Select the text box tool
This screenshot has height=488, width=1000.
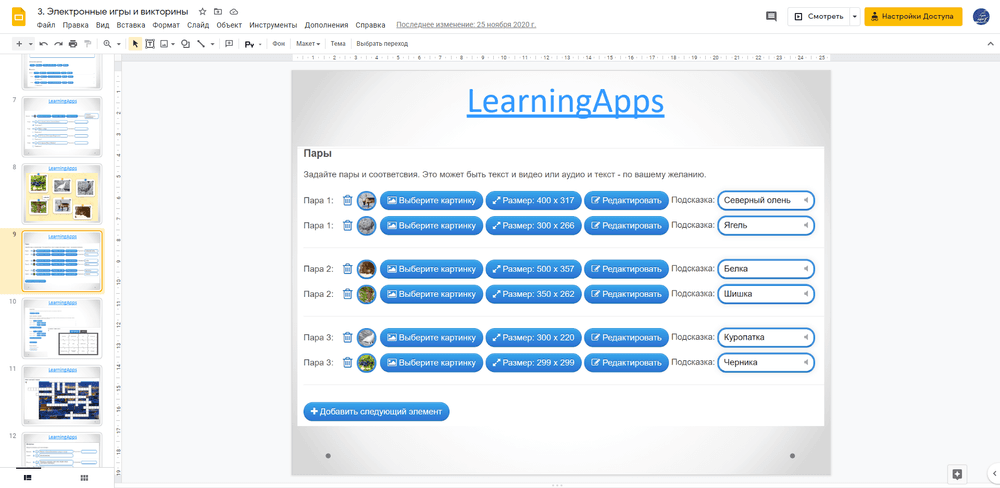click(150, 44)
